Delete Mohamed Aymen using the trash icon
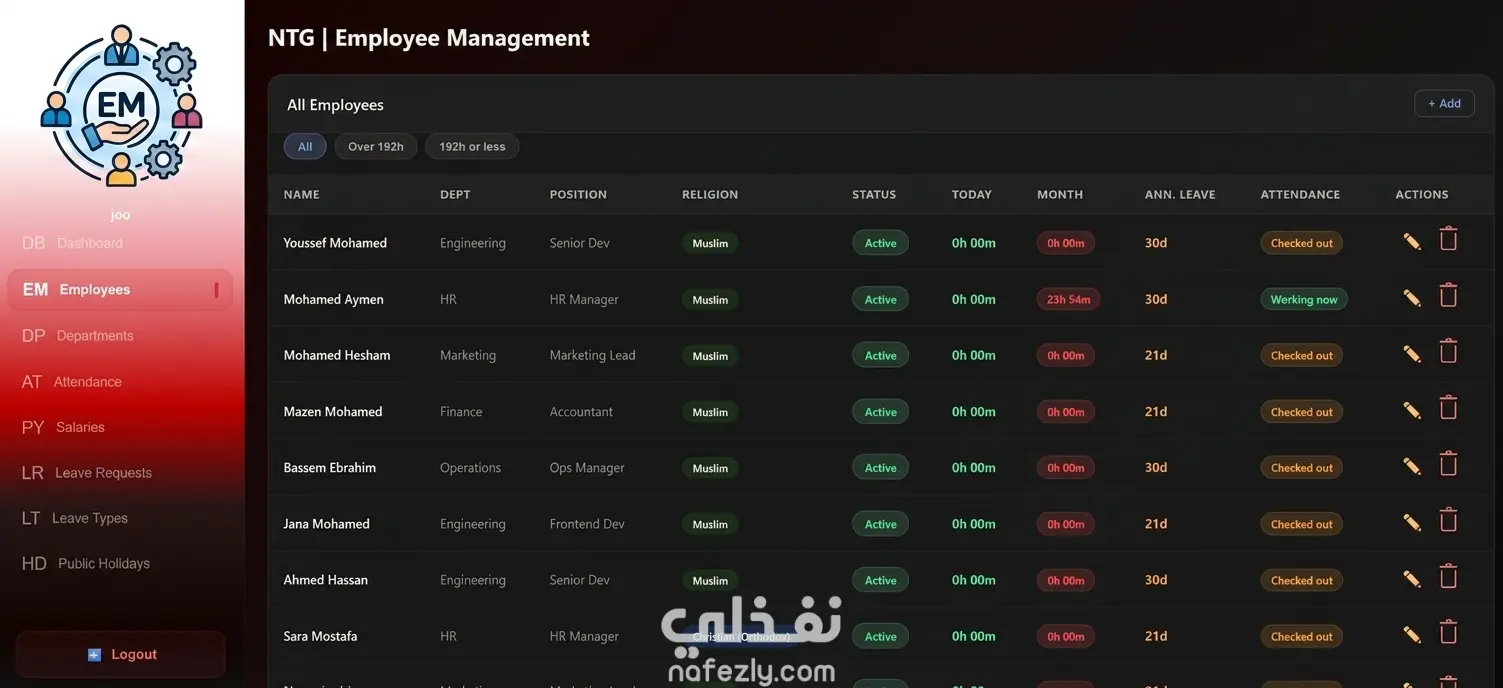 (x=1448, y=295)
